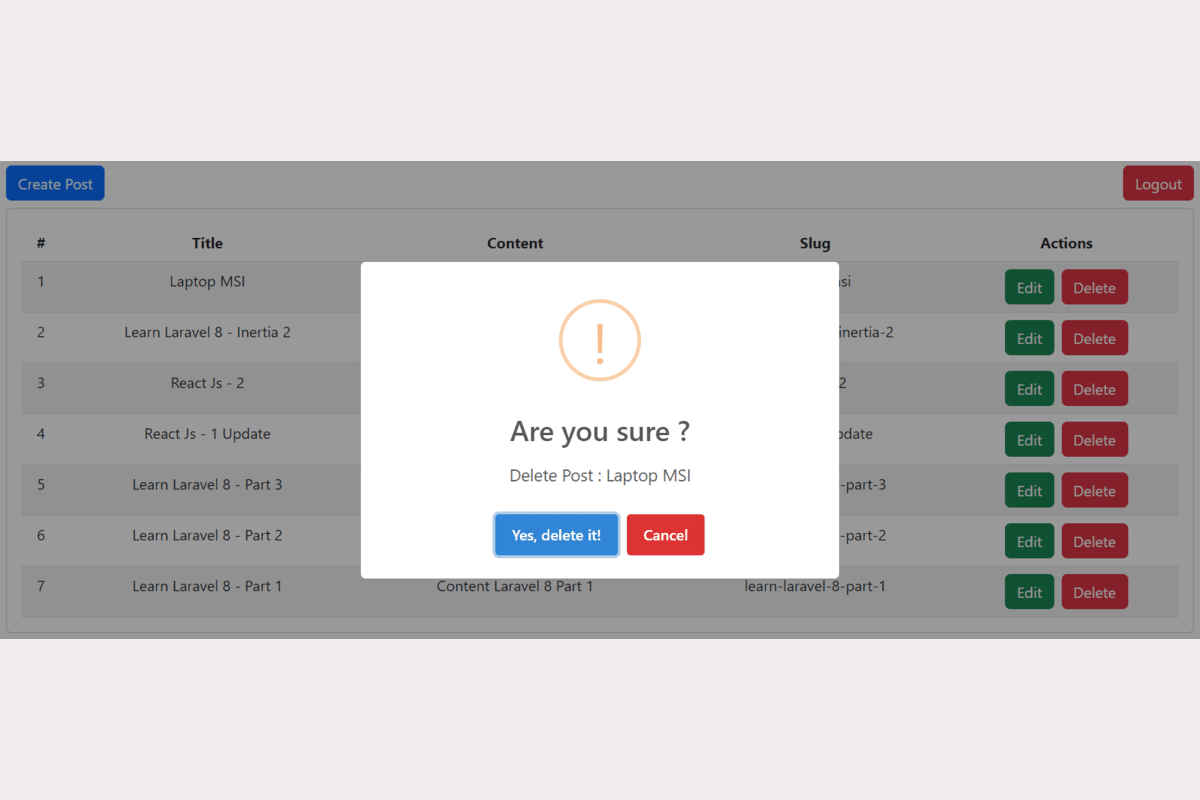This screenshot has height=800, width=1200.
Task: Edit Learn Laravel 8 - Part 2 post
Action: [x=1029, y=542]
